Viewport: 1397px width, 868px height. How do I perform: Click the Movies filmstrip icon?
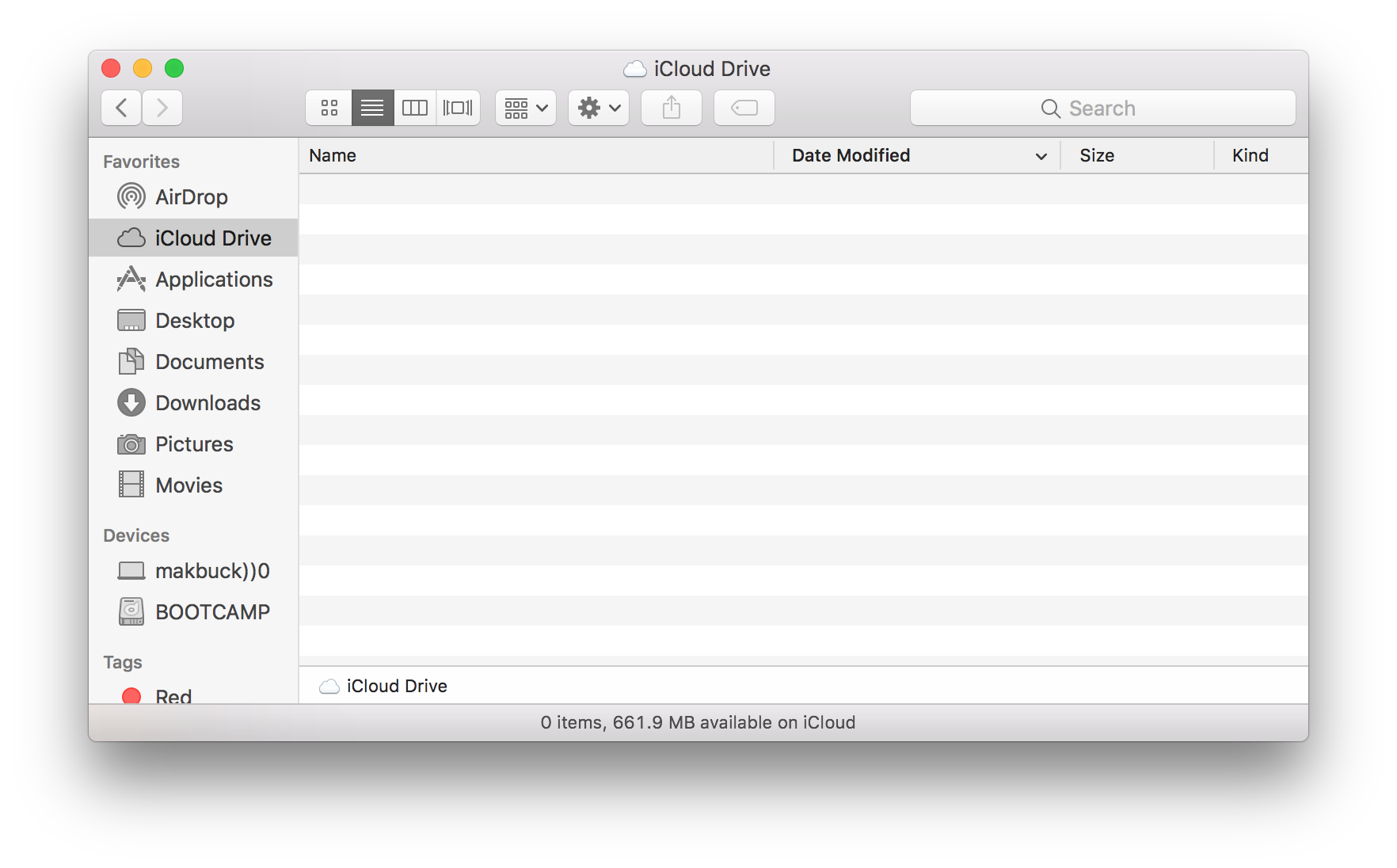tap(131, 484)
